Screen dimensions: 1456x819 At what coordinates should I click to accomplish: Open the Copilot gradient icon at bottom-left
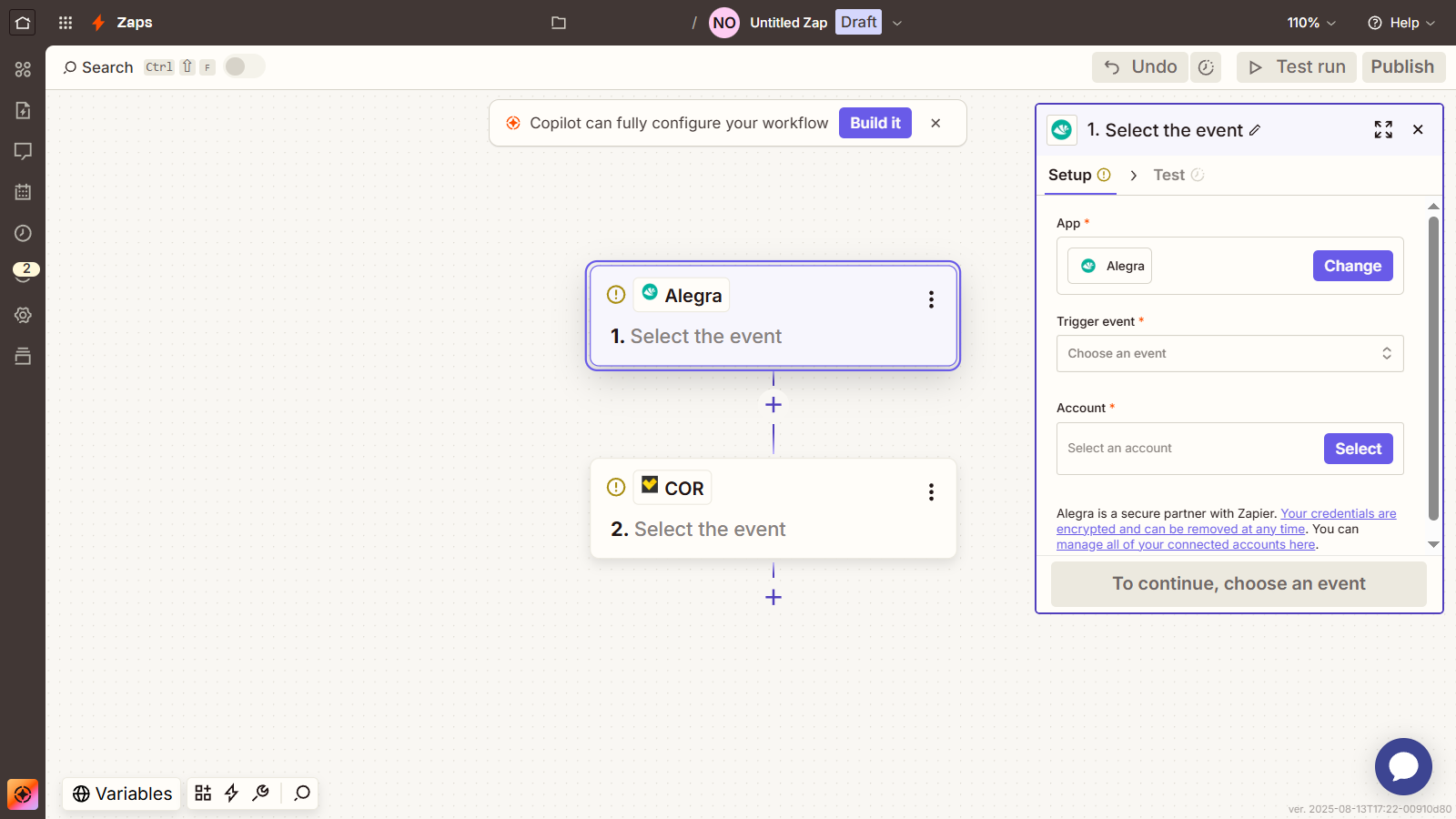click(x=23, y=794)
